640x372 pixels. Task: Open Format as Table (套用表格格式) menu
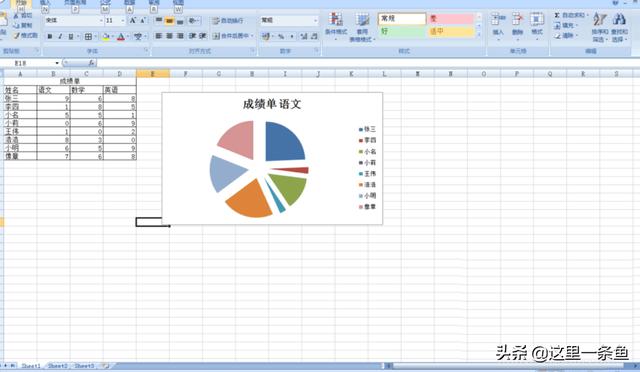pos(362,27)
